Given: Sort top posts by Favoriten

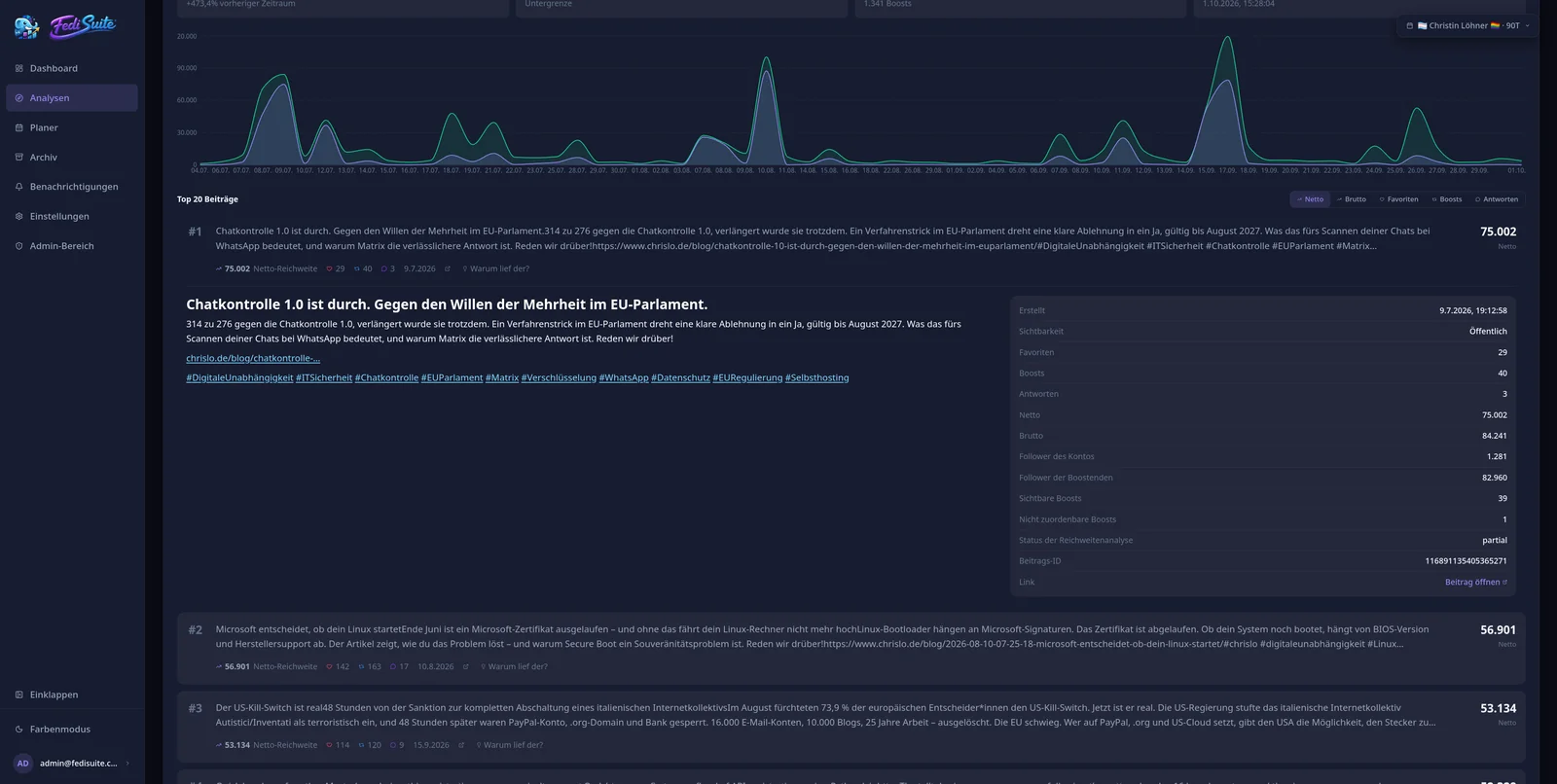Looking at the screenshot, I should tap(1398, 199).
